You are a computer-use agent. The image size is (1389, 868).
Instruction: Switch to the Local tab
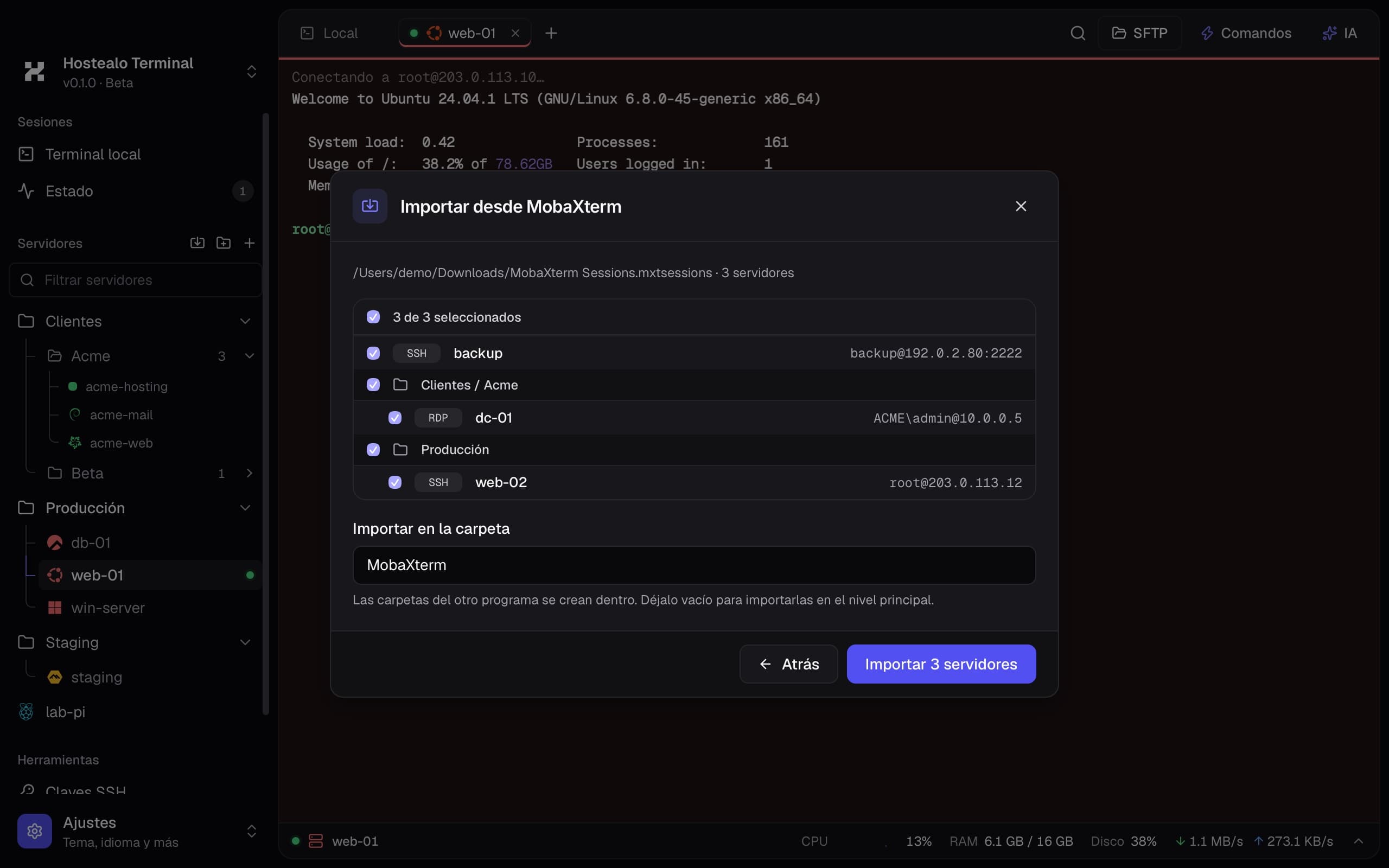click(329, 33)
